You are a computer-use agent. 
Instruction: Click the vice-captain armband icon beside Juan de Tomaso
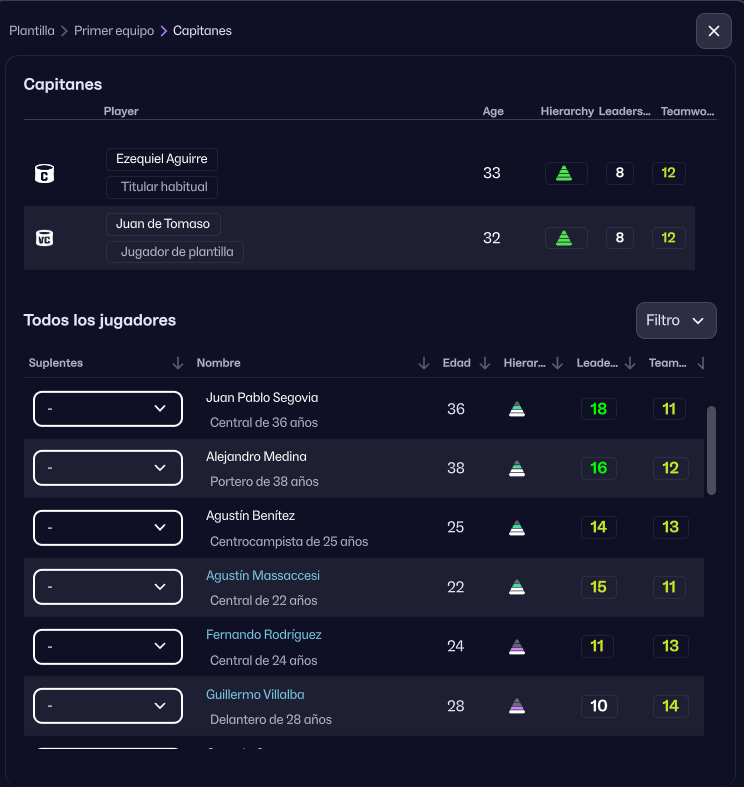coord(44,238)
